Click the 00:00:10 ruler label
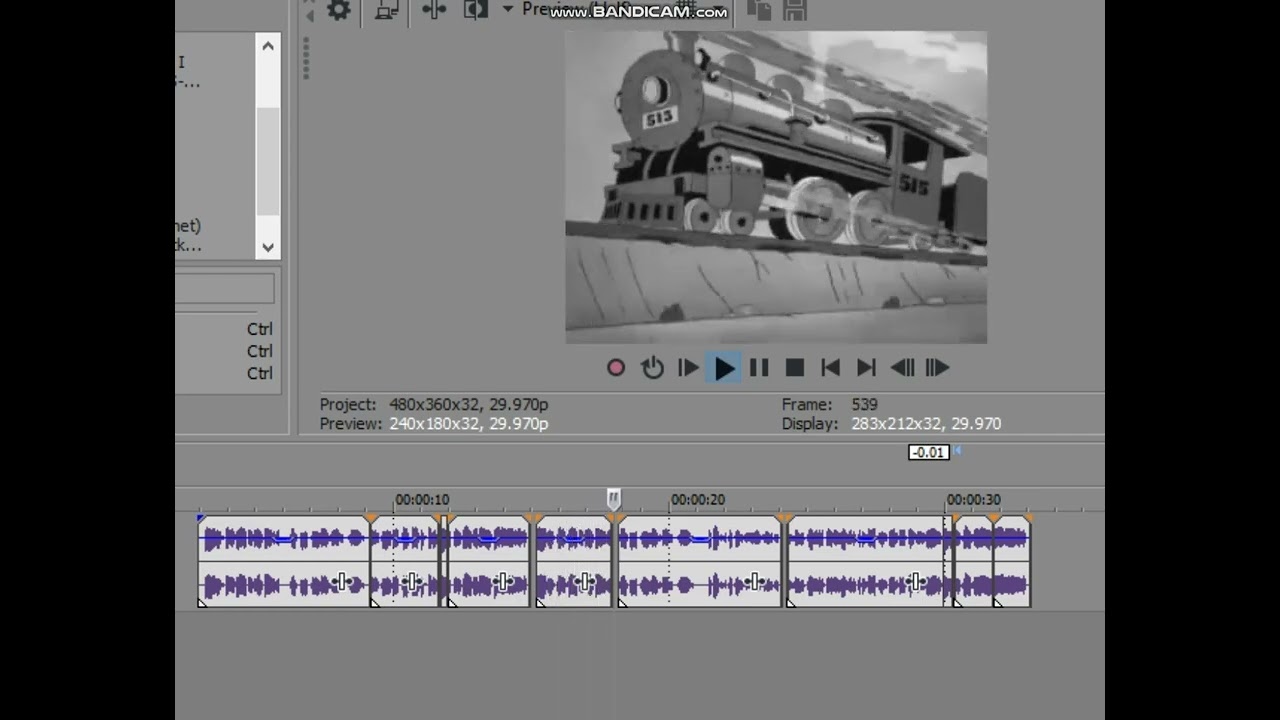Screen dimensions: 1280x720 (422, 499)
